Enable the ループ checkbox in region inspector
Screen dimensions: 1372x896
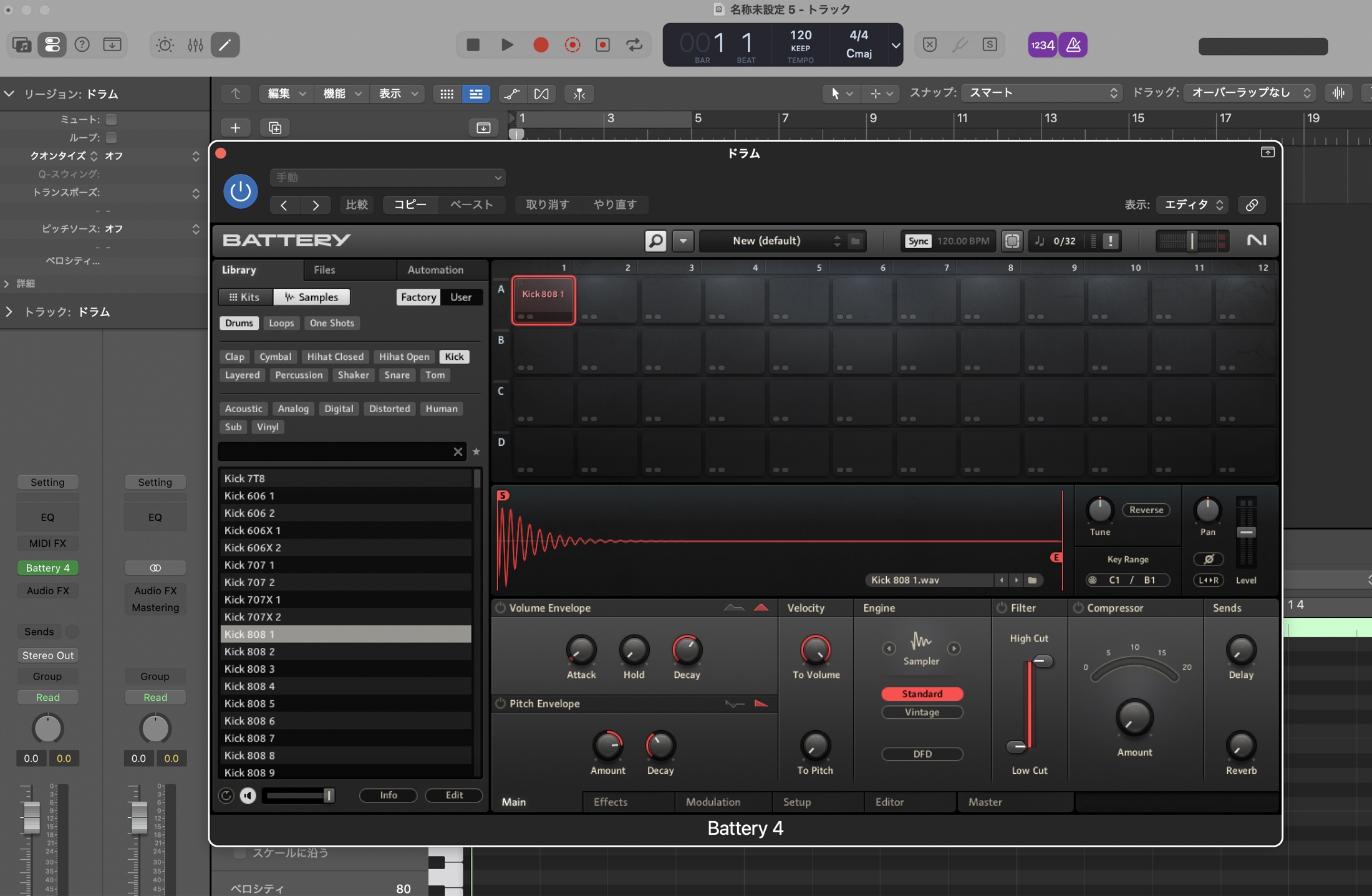pos(112,137)
